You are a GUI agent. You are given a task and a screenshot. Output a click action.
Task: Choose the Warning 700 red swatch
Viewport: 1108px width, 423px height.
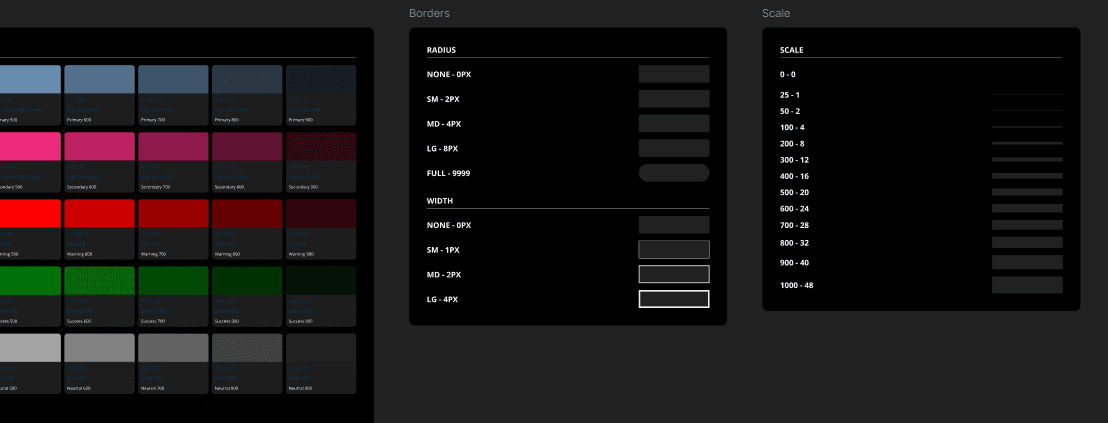click(173, 213)
